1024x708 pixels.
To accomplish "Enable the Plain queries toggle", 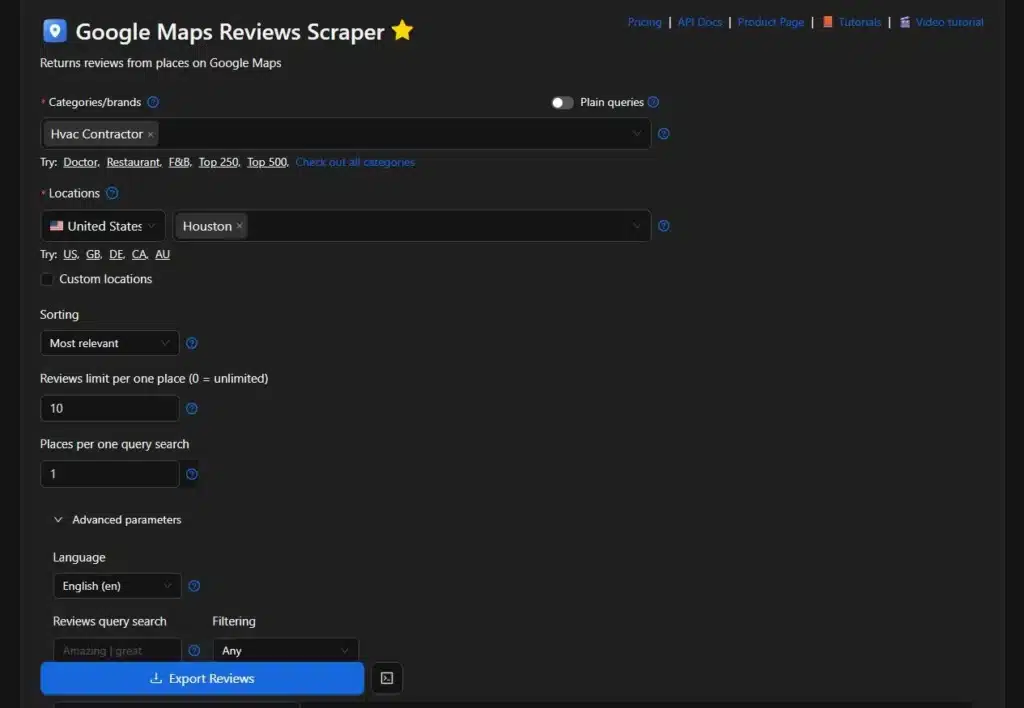I will [561, 101].
